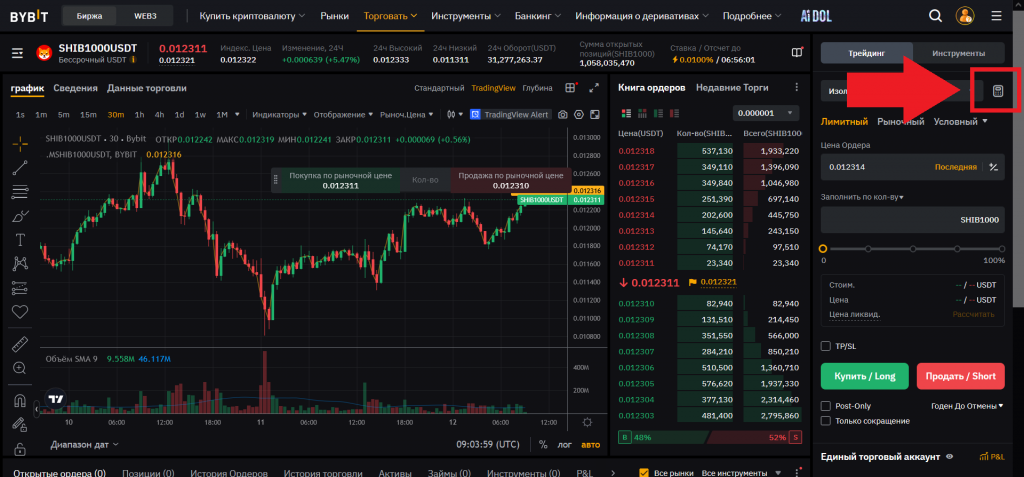Open the order book 0.000001 precision dropdown
Screen dimensions: 1024x477
click(765, 113)
